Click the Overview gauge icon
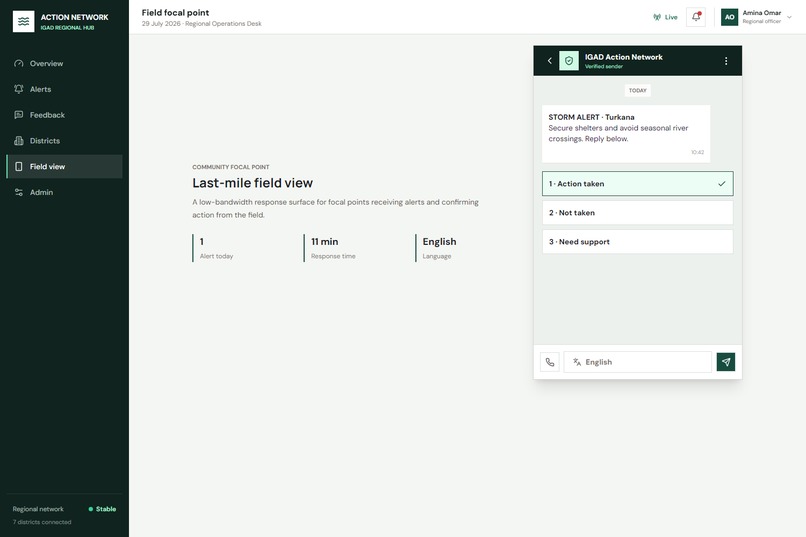Viewport: 806px width, 537px height. [19, 64]
